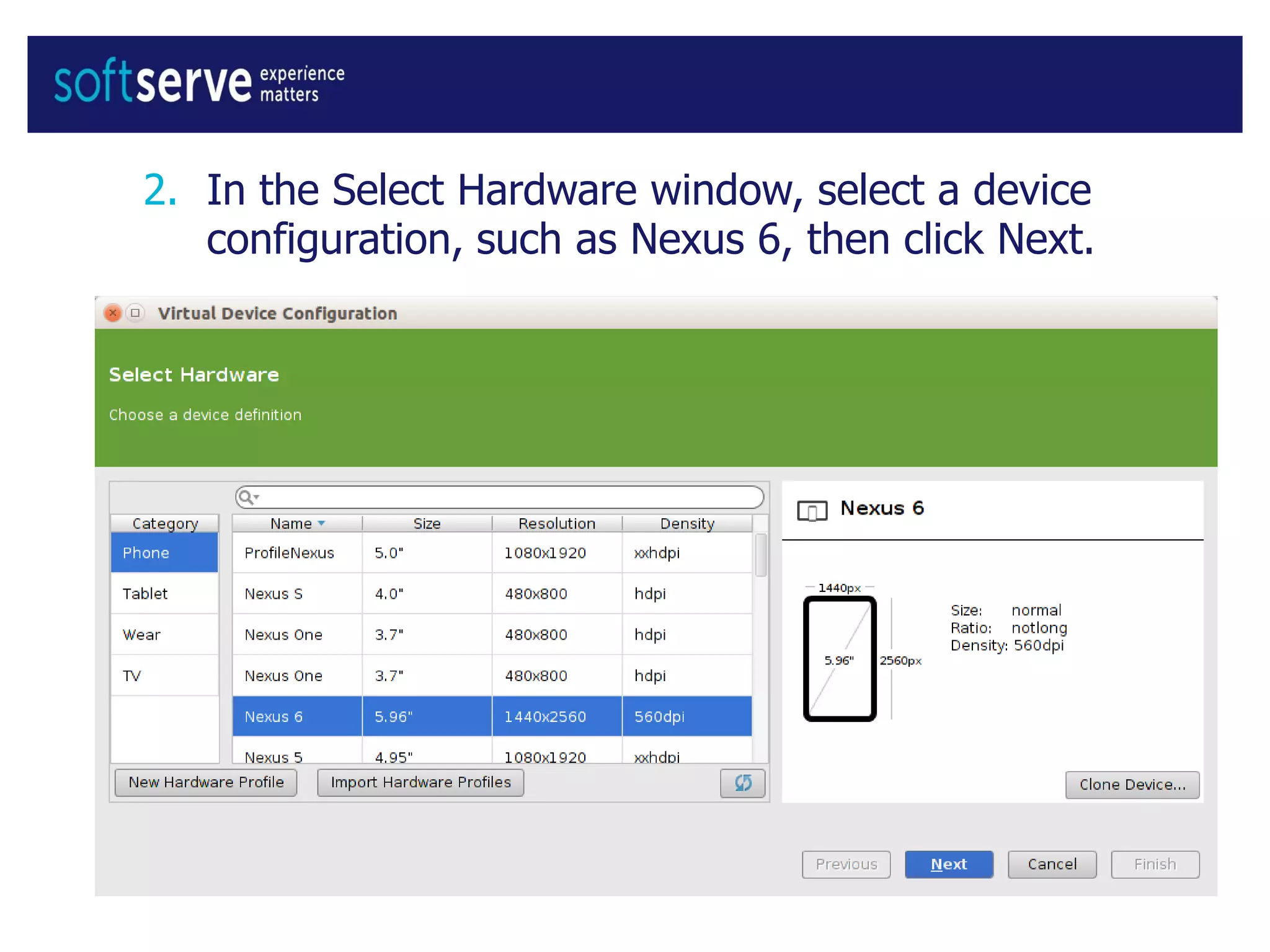This screenshot has height=952, width=1270.
Task: Click the search magnifier icon
Action: 246,497
